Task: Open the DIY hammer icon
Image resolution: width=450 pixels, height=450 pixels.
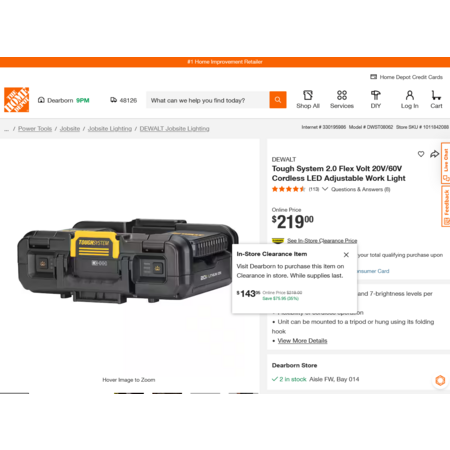Action: (376, 100)
